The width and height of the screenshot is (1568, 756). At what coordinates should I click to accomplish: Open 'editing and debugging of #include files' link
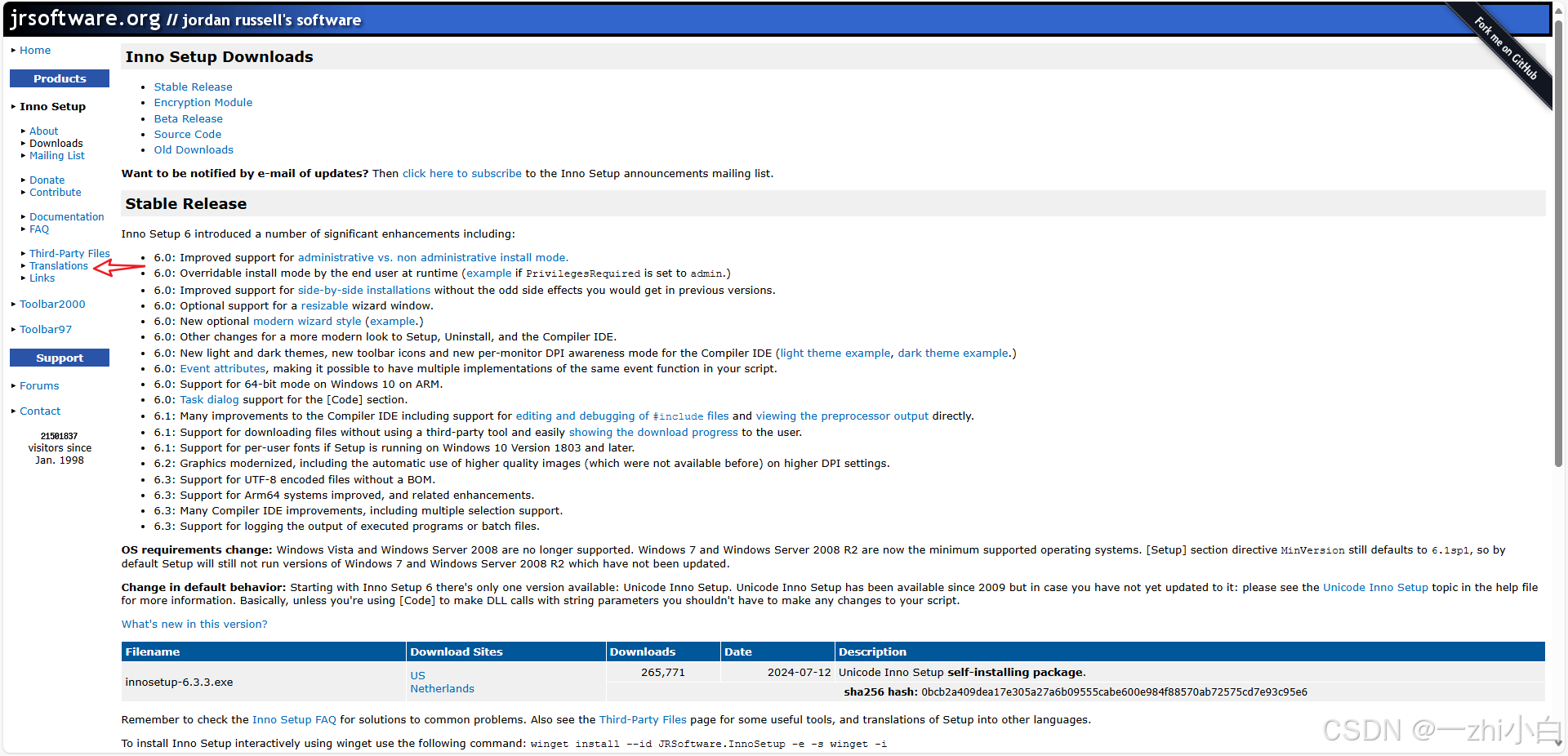click(x=622, y=416)
